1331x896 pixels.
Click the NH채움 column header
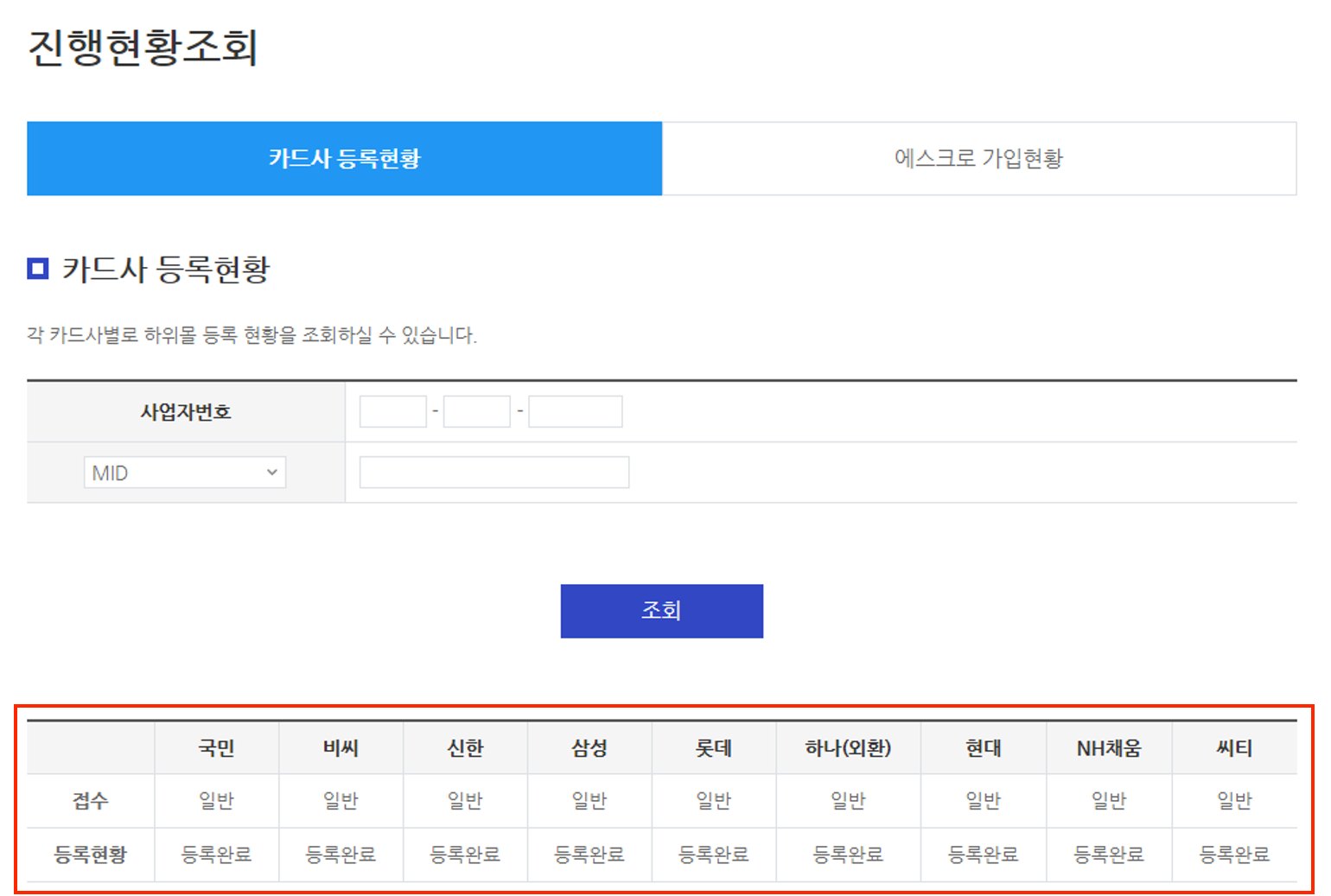[x=1109, y=748]
